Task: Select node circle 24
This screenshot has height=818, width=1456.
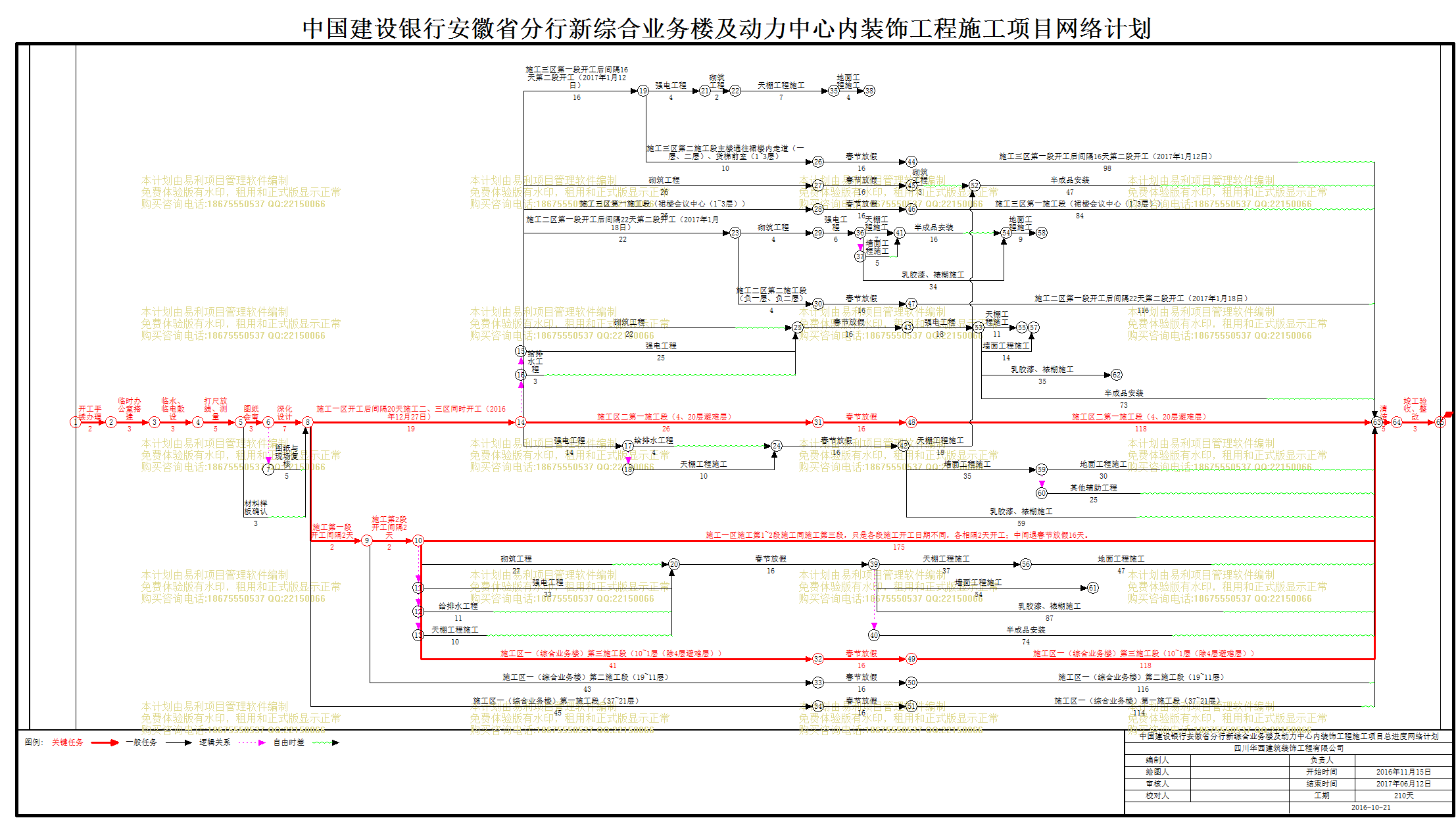Action: pos(777,446)
